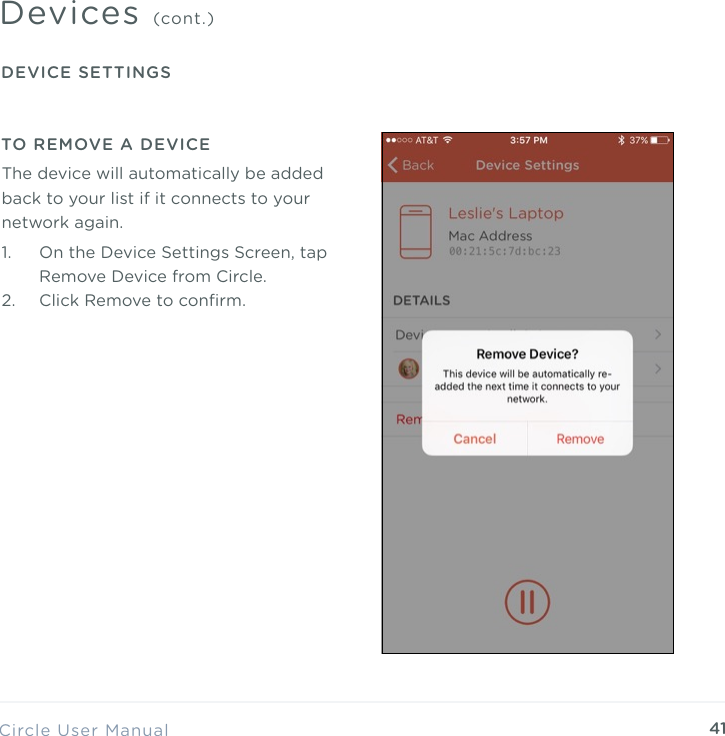Click the Mac address 00:21:5c:7d:bc:23
725x736 pixels.
tap(504, 251)
